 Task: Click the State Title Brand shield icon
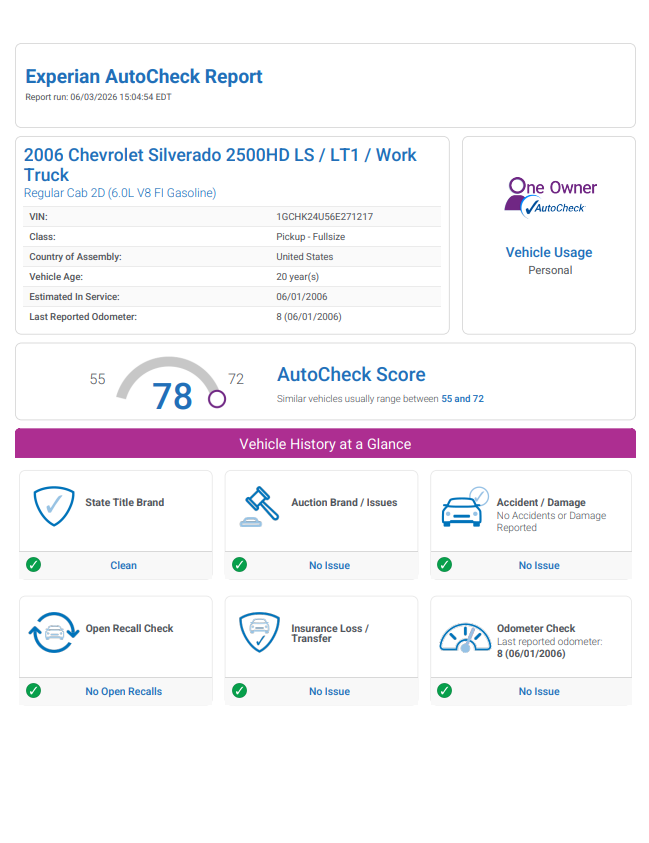coord(54,506)
